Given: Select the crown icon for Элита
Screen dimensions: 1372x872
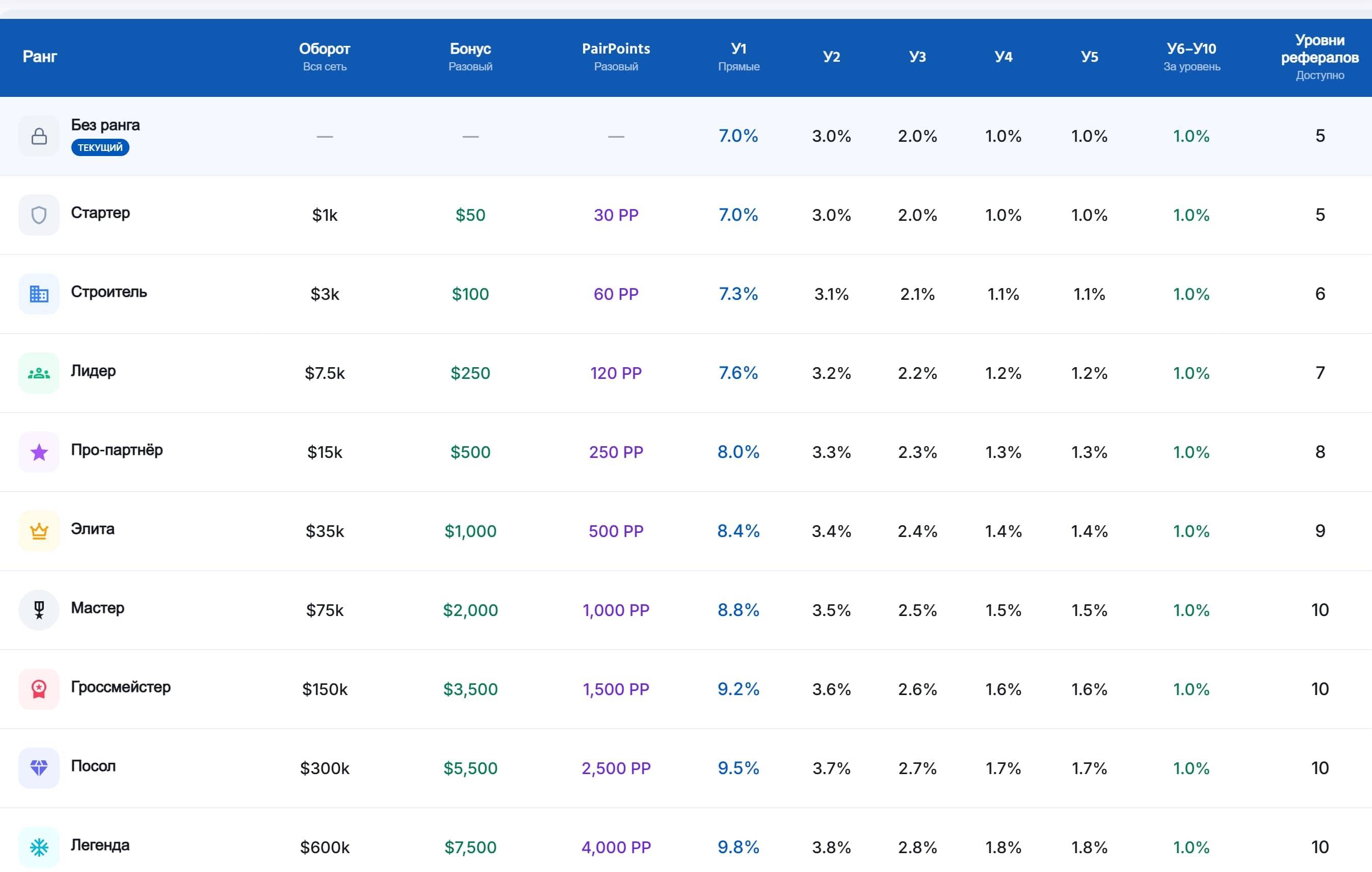Looking at the screenshot, I should pos(39,531).
